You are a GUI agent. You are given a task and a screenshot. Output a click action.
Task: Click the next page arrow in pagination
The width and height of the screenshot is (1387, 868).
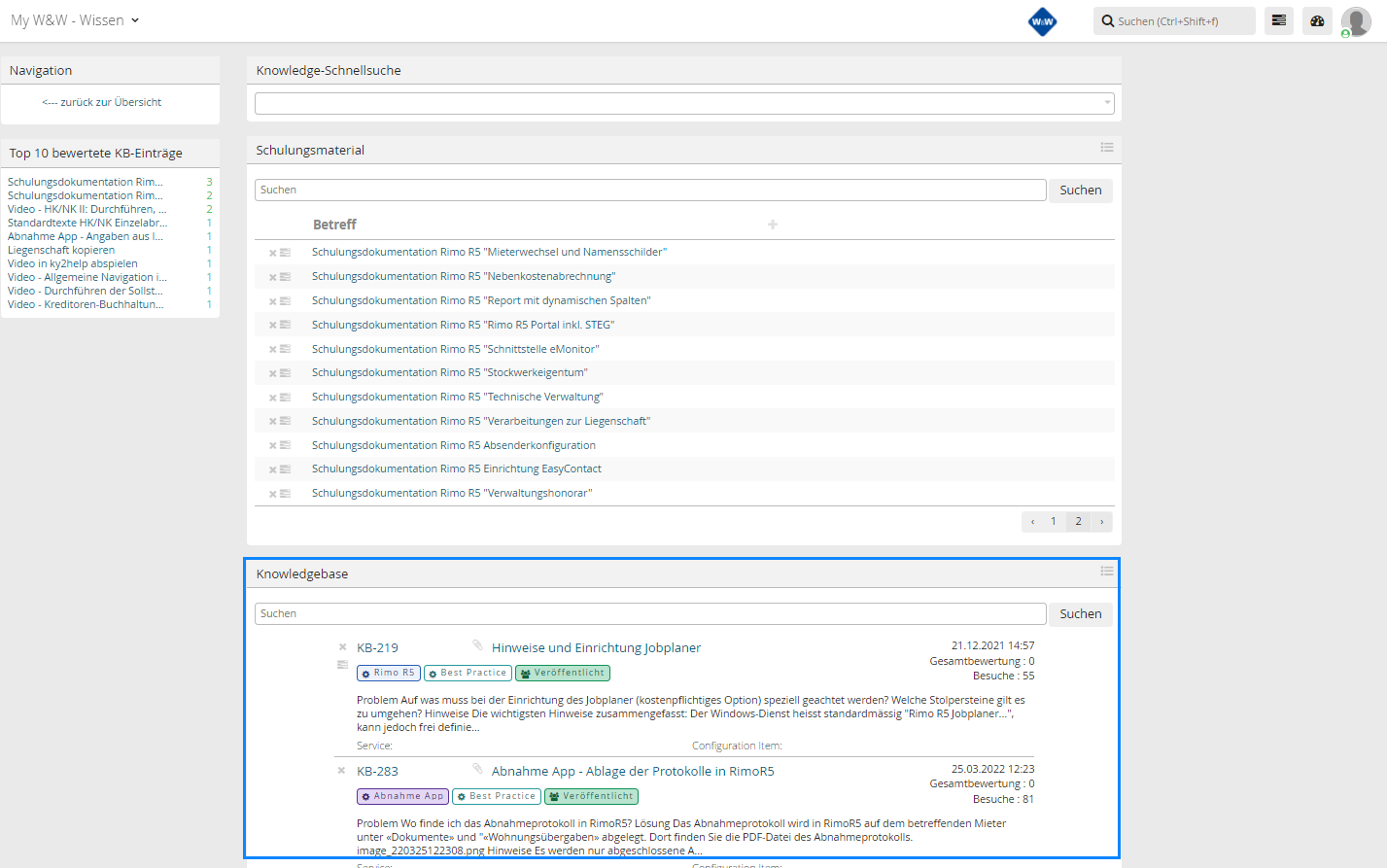pos(1101,522)
